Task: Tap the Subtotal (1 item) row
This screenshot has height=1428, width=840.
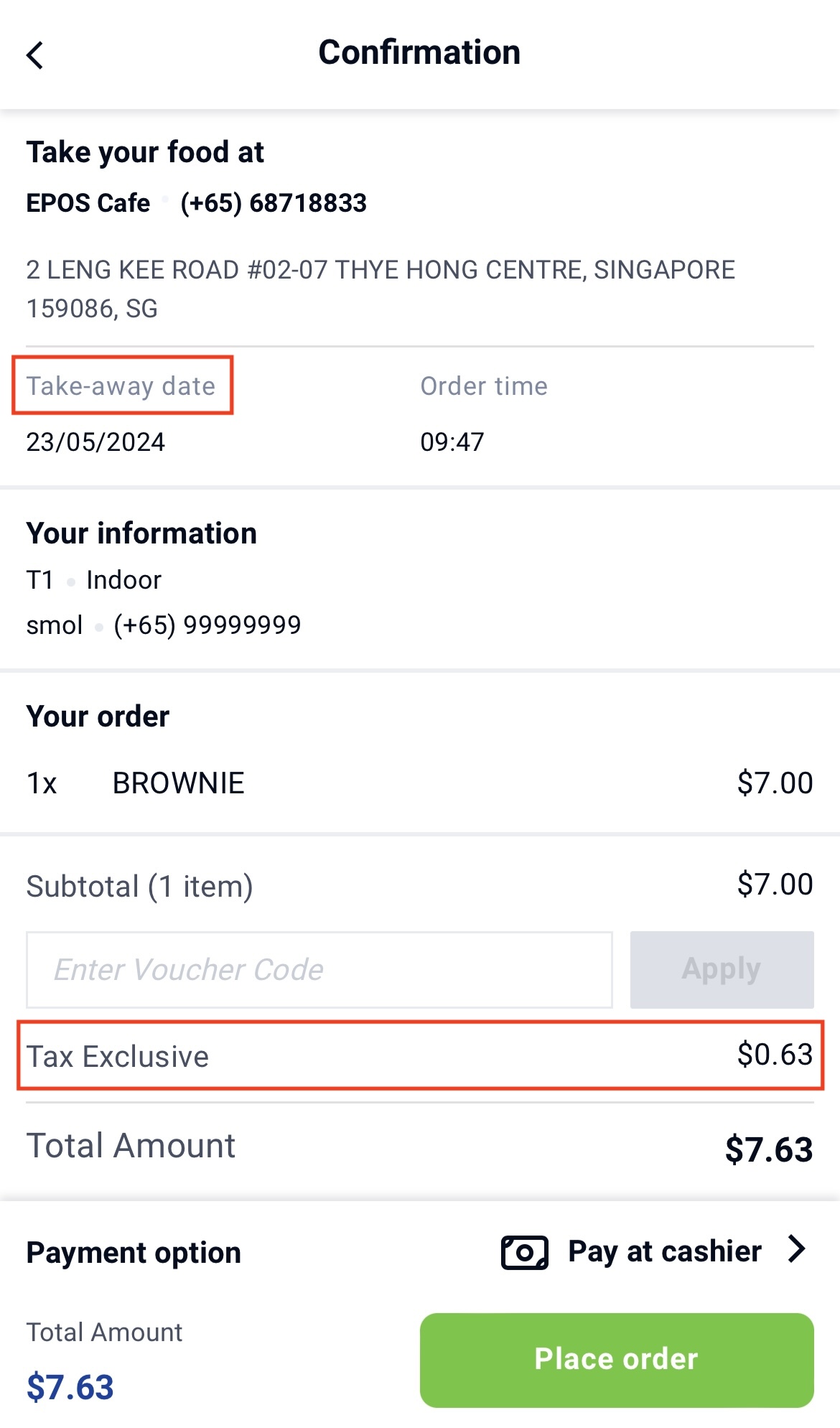Action: 420,886
